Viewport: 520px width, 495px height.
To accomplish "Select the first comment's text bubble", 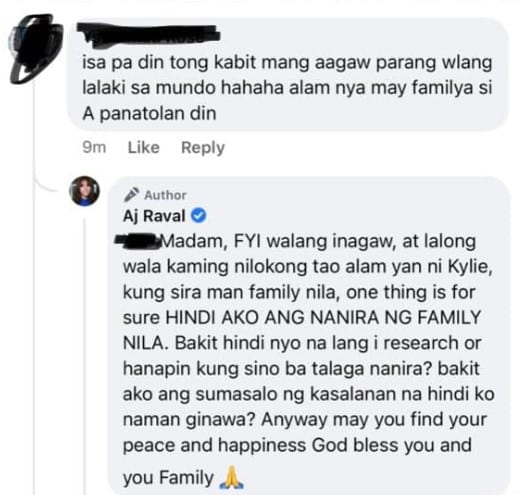I will click(288, 74).
